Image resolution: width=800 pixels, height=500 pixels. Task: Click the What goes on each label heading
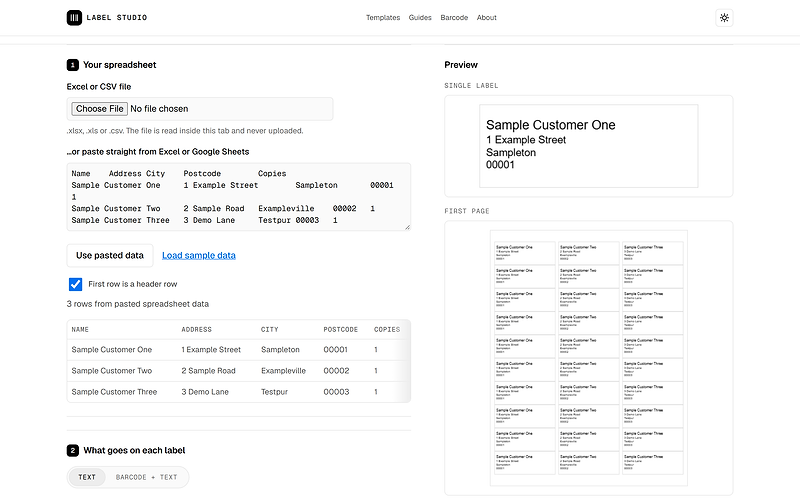pos(134,451)
